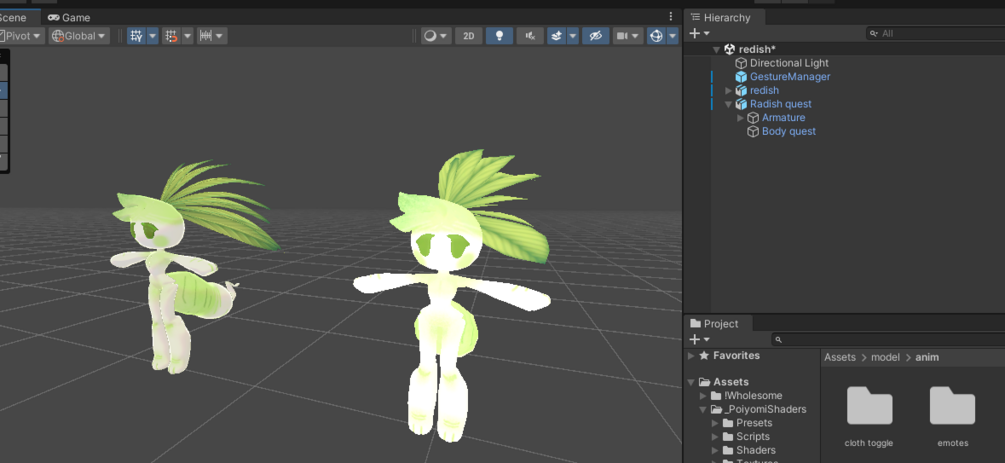Collapse the Assets folder arrow
This screenshot has width=1005, height=463.
tap(691, 382)
